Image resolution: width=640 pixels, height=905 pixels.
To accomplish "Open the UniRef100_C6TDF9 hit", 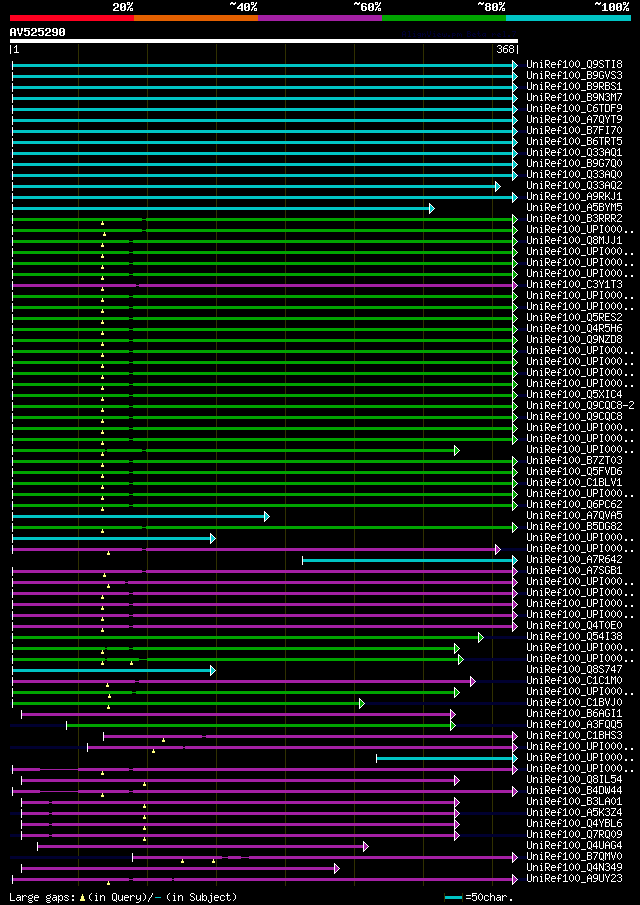I will click(x=574, y=108).
